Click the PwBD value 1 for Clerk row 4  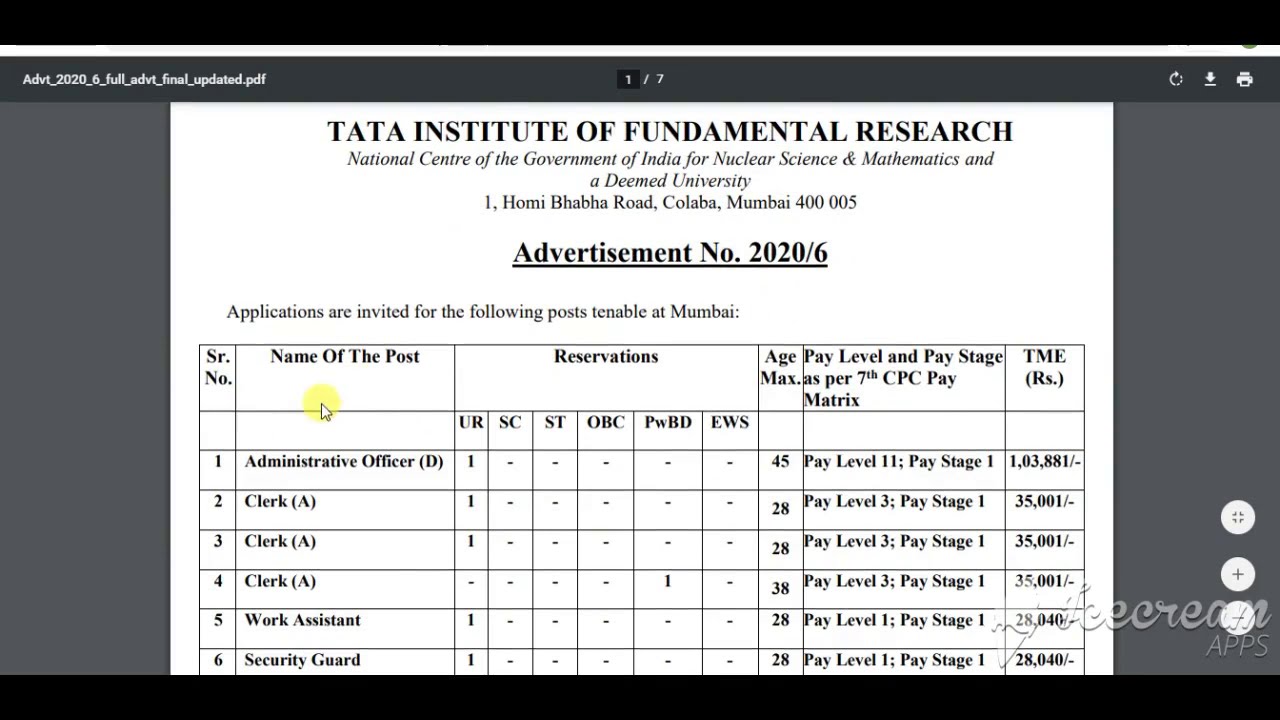pos(668,581)
